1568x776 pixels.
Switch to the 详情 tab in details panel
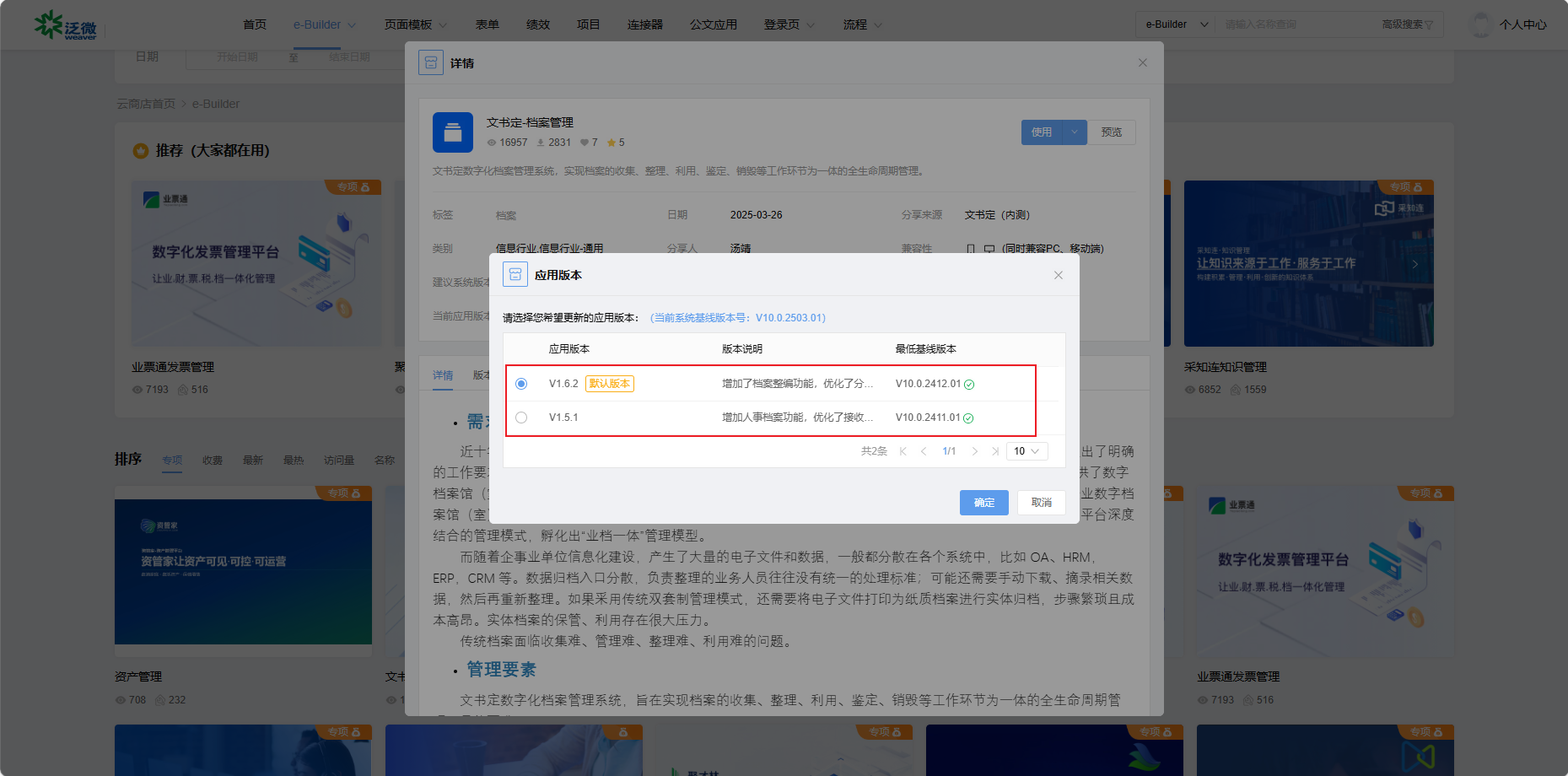pyautogui.click(x=443, y=375)
